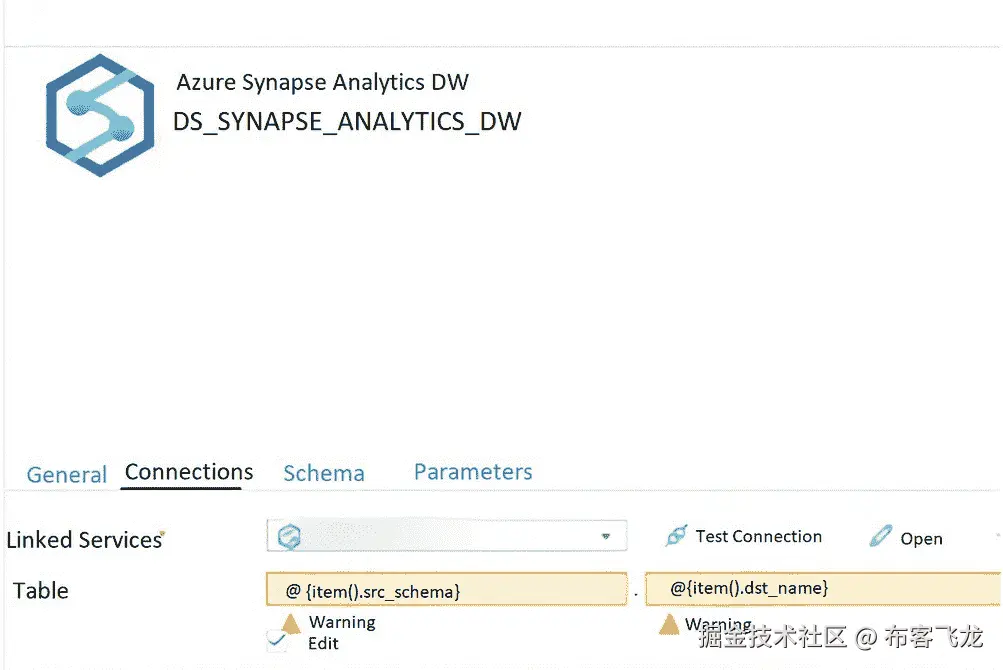
Task: Click the Edit label beside the checkbox
Action: pos(323,643)
